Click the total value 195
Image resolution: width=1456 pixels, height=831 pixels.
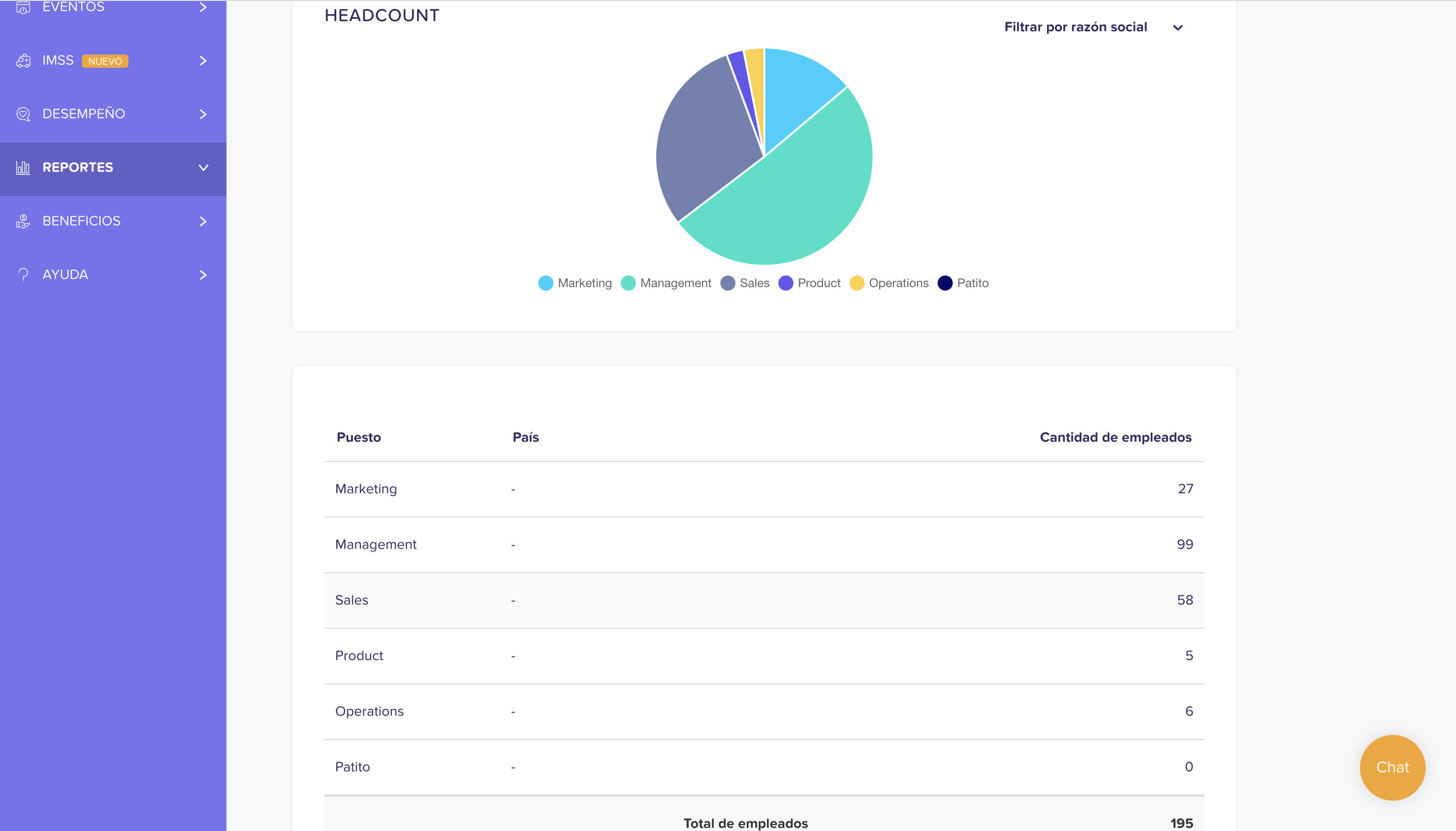click(x=1181, y=823)
